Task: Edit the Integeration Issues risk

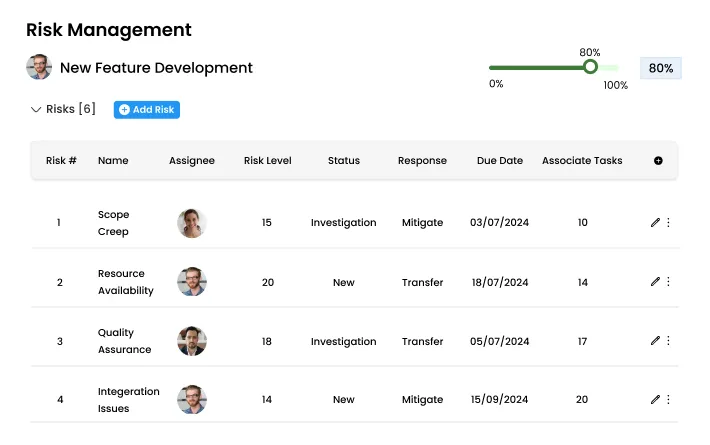Action: click(655, 399)
